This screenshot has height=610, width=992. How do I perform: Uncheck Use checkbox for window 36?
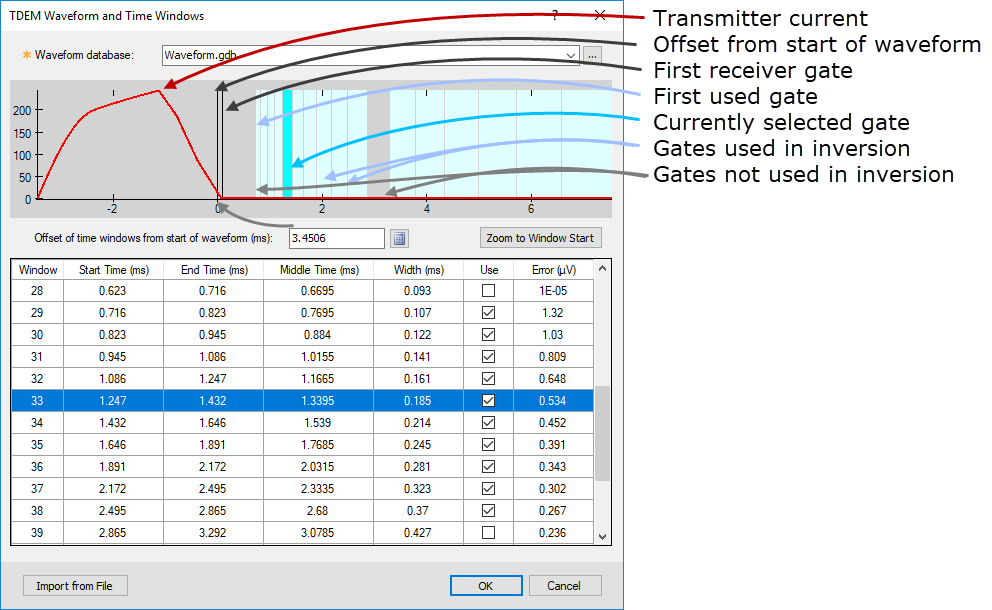pos(488,466)
